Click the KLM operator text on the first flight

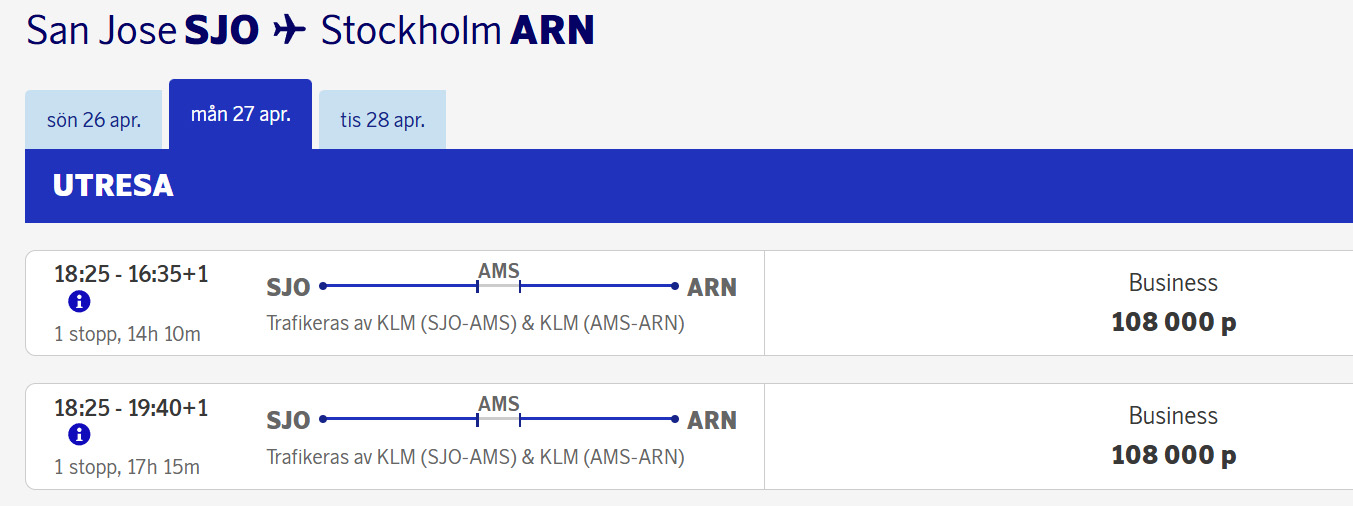[475, 324]
